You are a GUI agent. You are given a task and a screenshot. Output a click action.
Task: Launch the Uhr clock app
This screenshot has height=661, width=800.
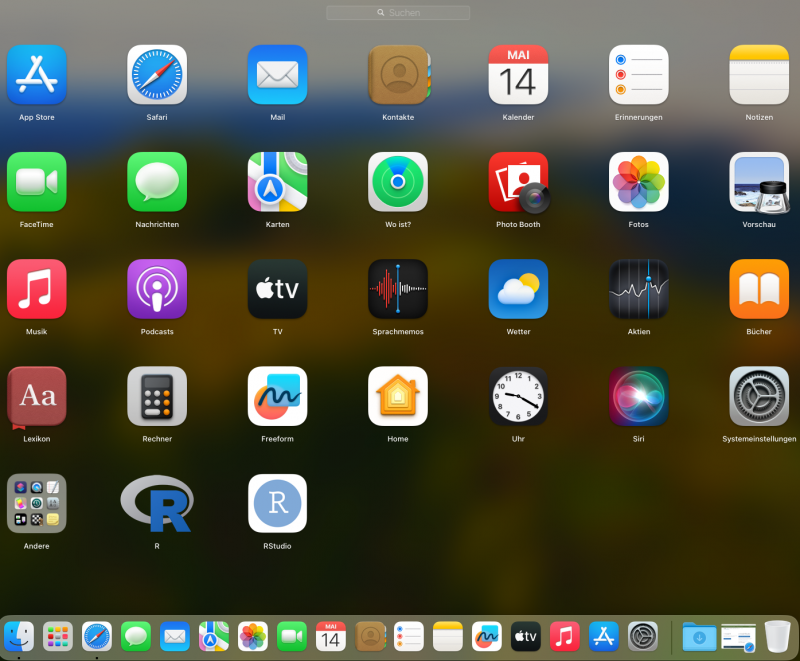[518, 396]
